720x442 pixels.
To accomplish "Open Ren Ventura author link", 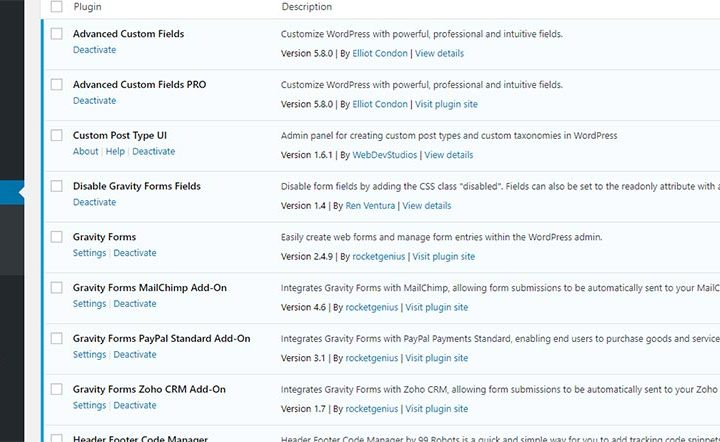I will pos(370,206).
